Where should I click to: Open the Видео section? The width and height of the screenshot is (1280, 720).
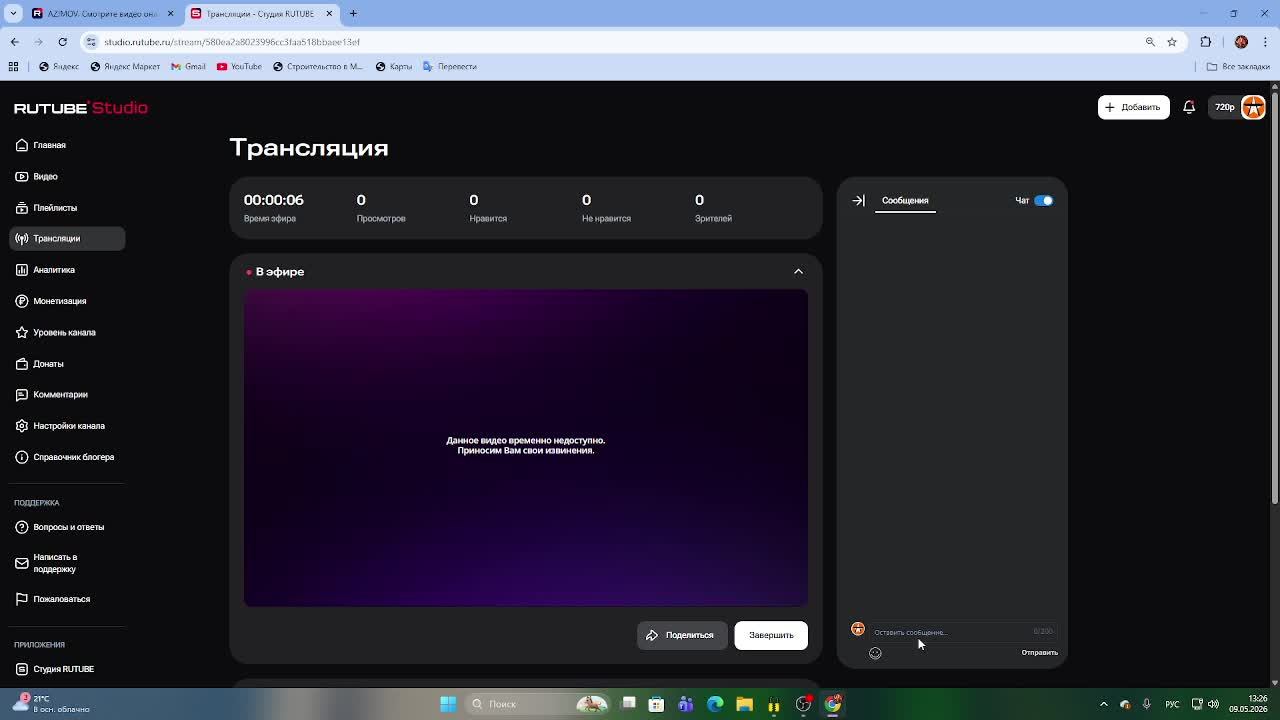click(37, 176)
